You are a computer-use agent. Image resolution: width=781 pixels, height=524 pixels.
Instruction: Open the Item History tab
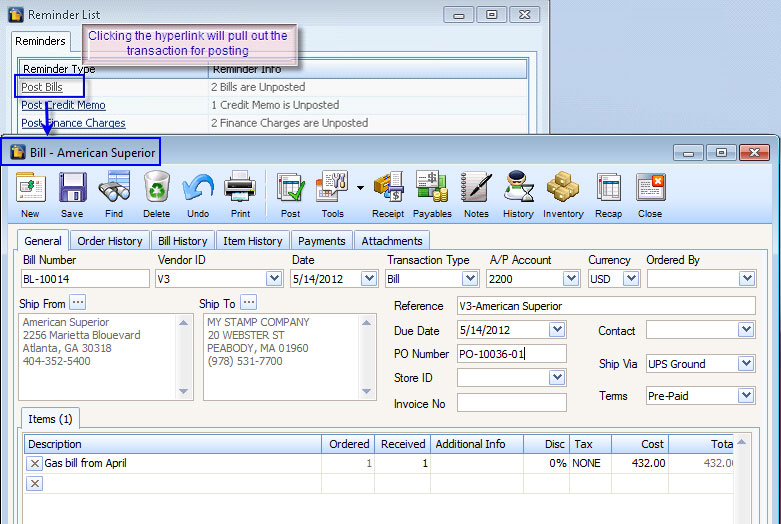click(253, 241)
